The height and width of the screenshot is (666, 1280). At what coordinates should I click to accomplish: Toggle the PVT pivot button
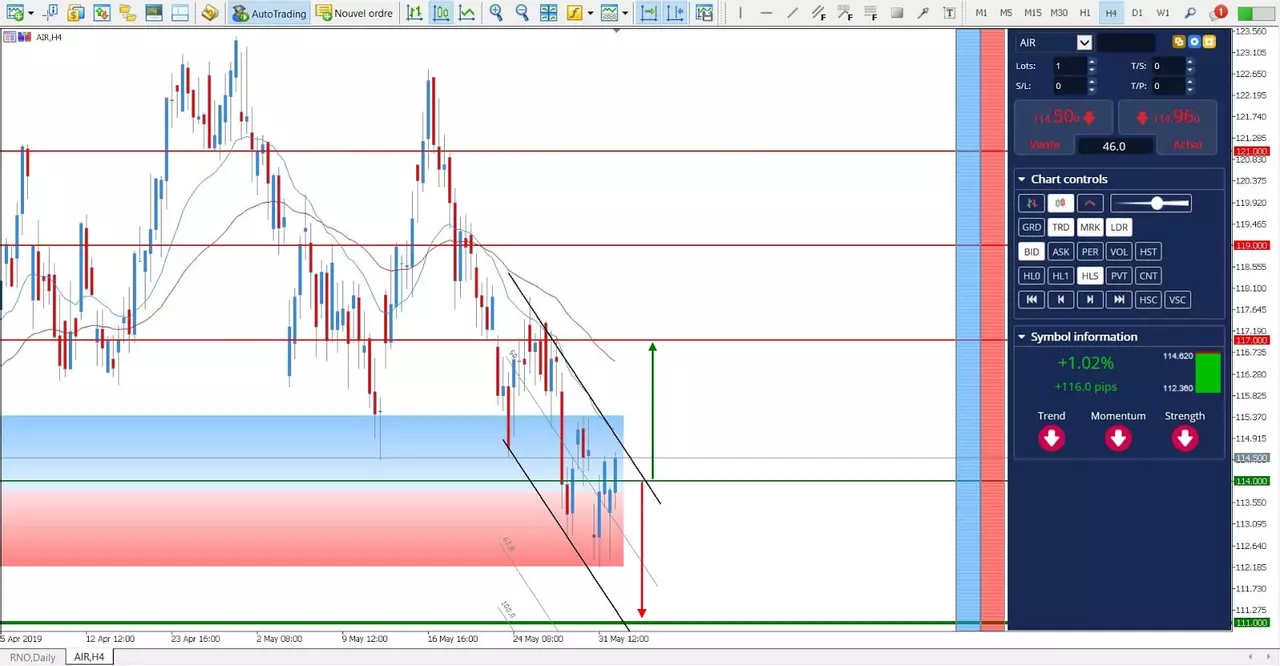1119,275
